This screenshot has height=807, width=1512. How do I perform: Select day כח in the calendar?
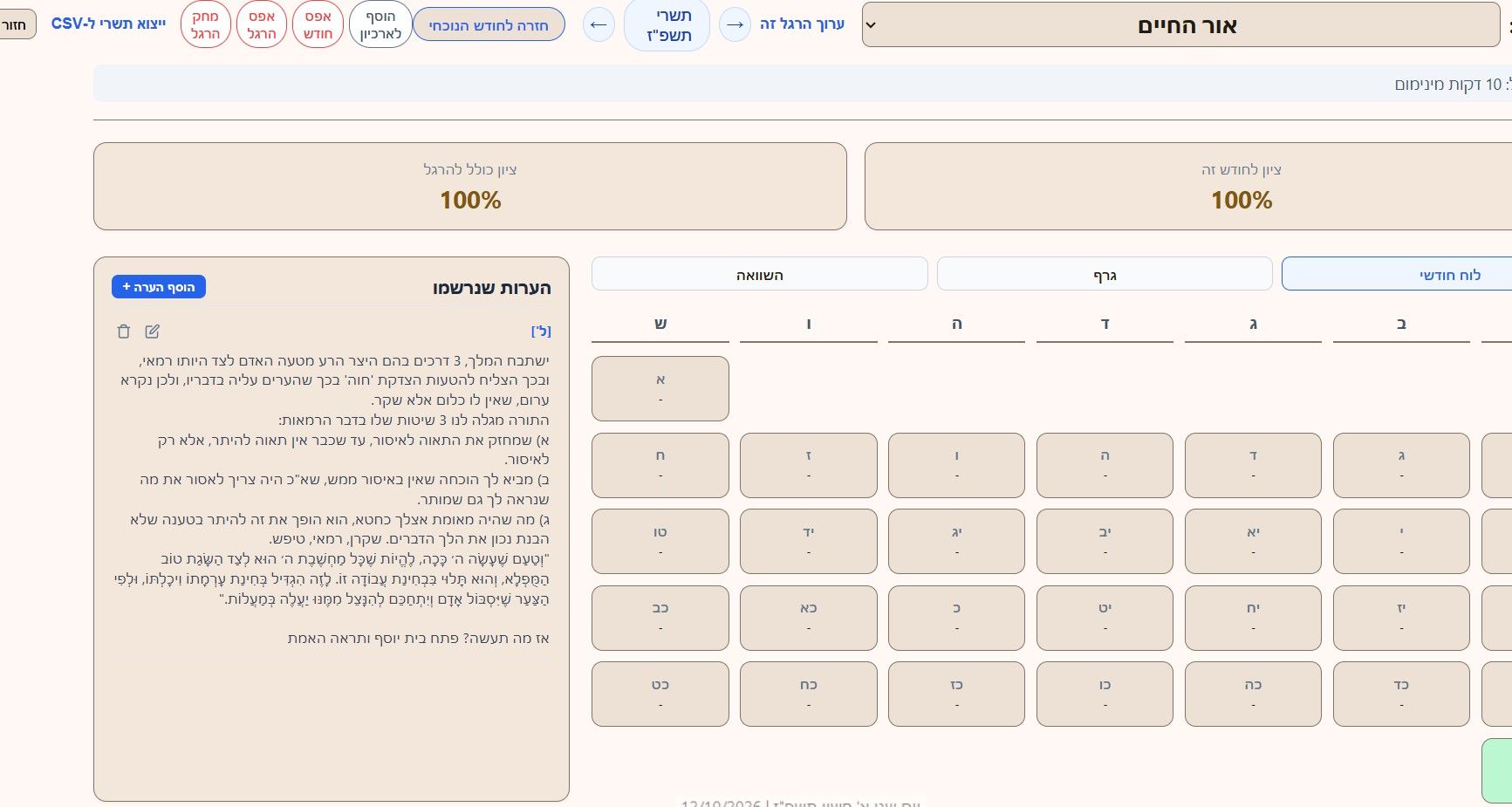tap(809, 694)
